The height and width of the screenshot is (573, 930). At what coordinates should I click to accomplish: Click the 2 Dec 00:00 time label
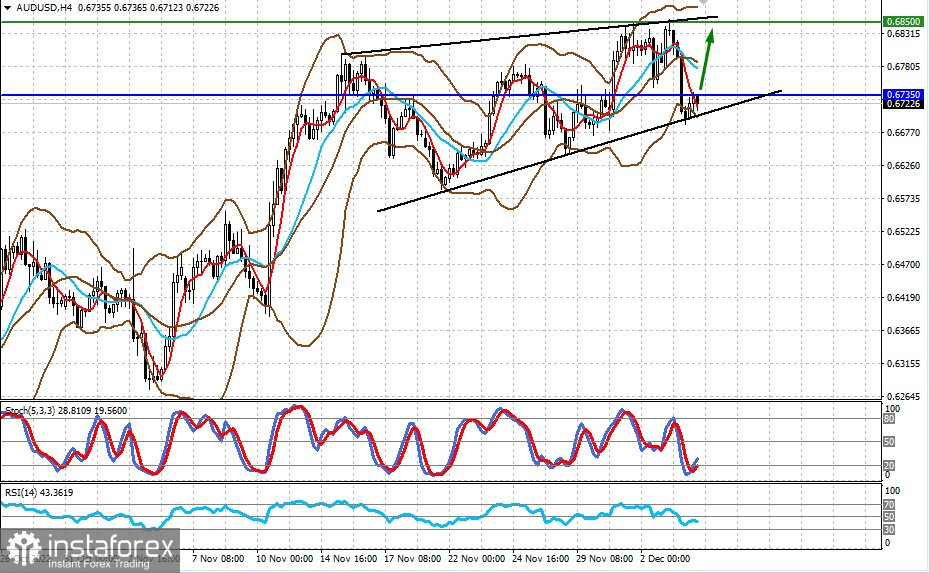coord(665,559)
